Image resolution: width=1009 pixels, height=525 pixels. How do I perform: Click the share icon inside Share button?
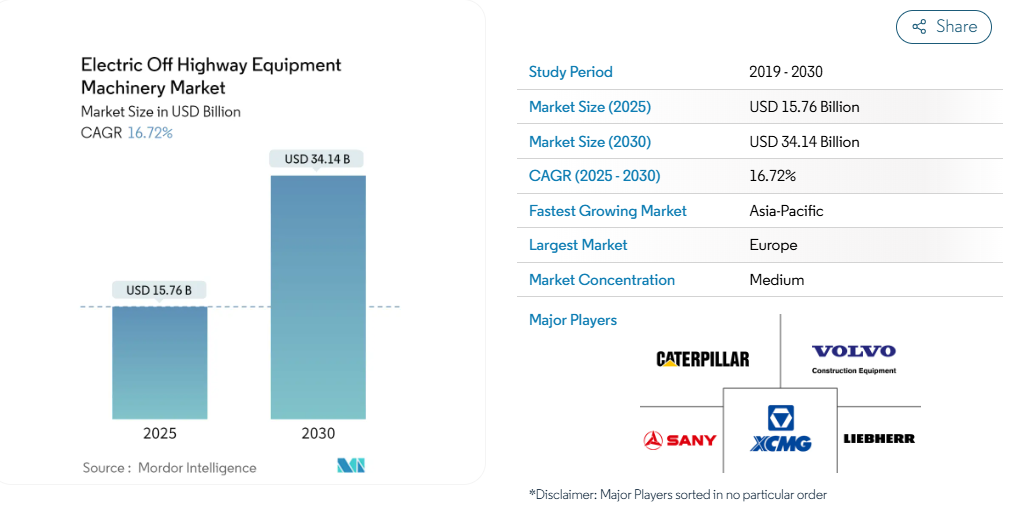tap(919, 27)
